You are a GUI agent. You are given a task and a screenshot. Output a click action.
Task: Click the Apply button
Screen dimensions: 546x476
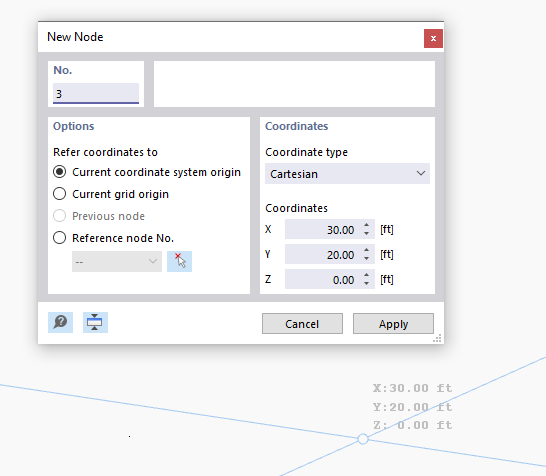point(393,323)
